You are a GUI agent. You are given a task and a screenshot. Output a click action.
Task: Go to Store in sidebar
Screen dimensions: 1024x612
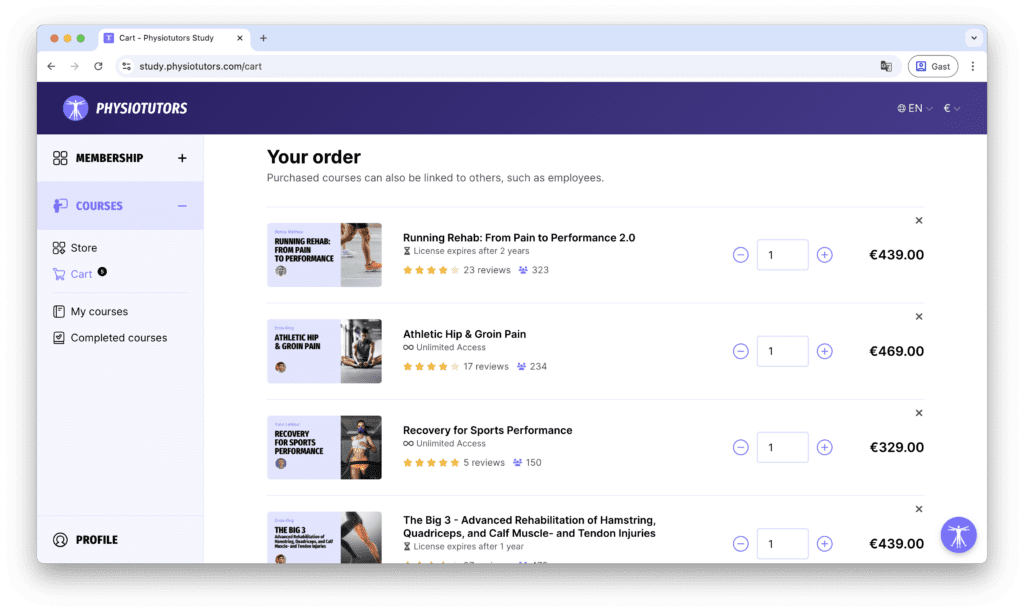[83, 248]
